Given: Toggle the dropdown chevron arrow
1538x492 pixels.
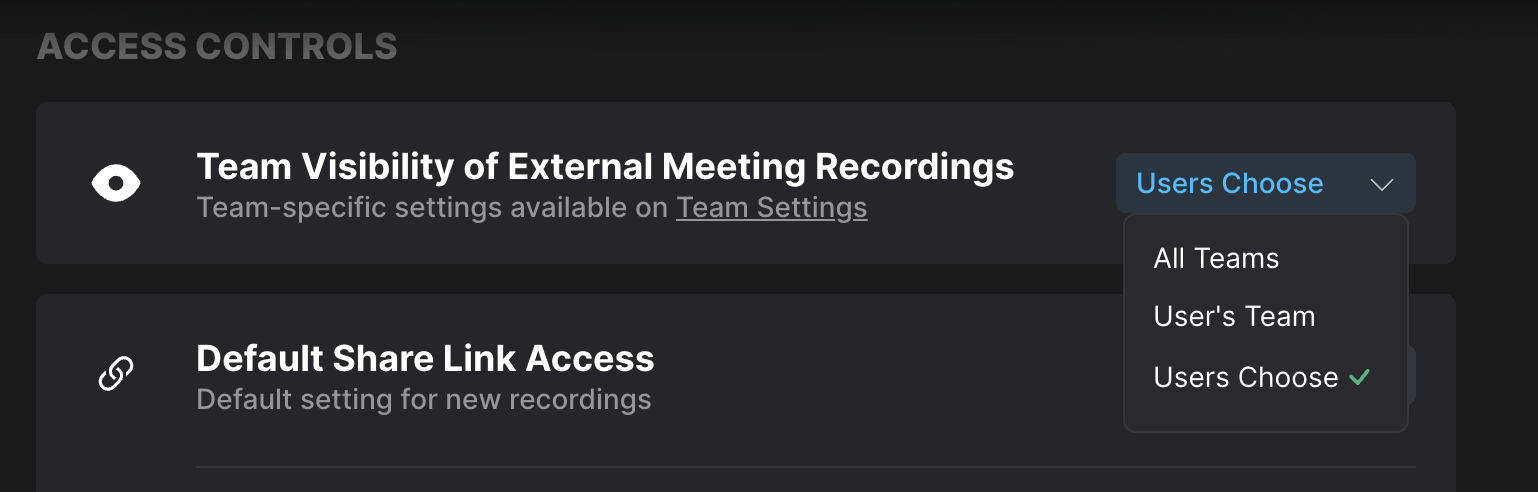Looking at the screenshot, I should click(x=1382, y=184).
